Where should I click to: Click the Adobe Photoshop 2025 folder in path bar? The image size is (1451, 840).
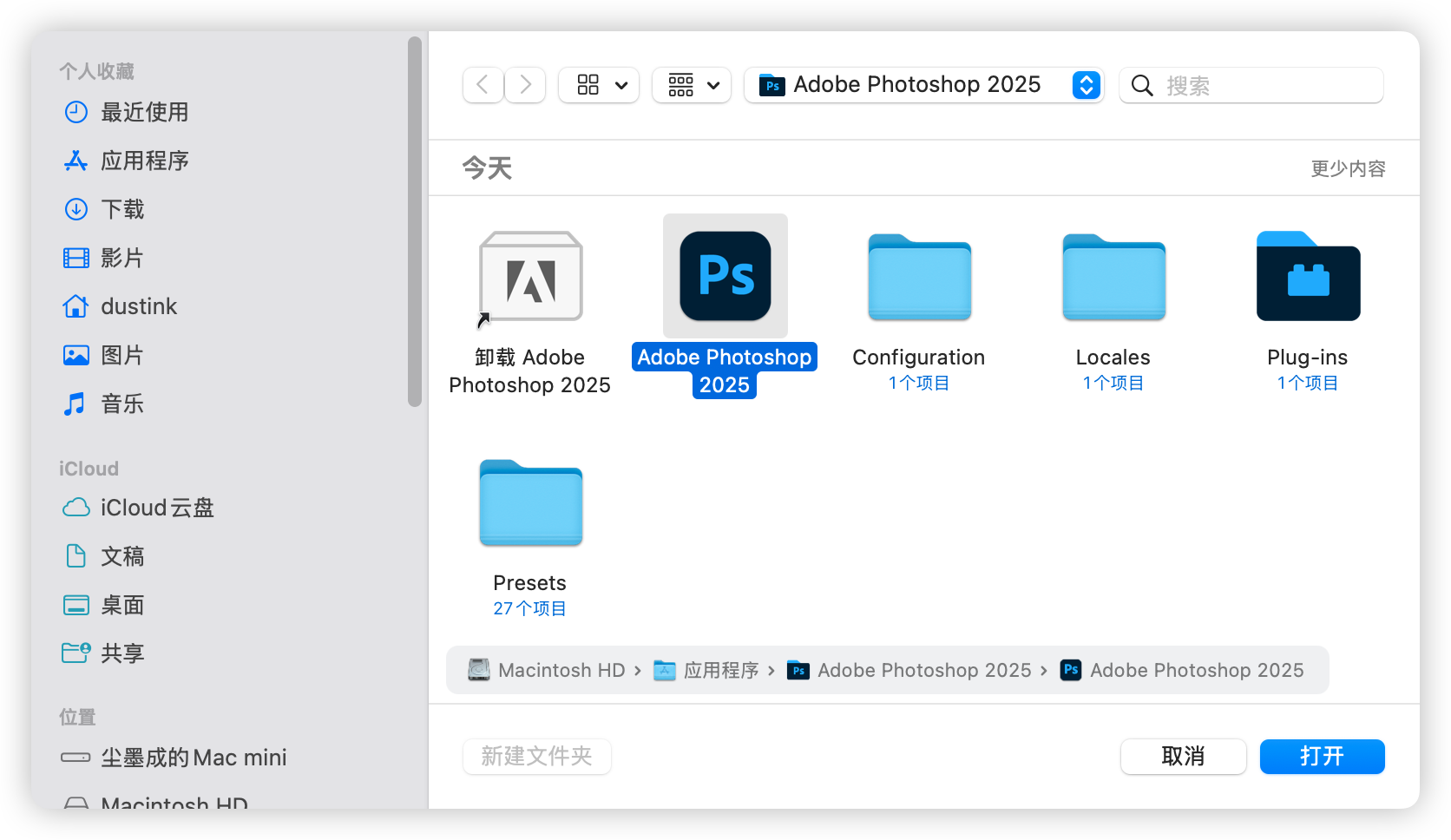point(909,670)
